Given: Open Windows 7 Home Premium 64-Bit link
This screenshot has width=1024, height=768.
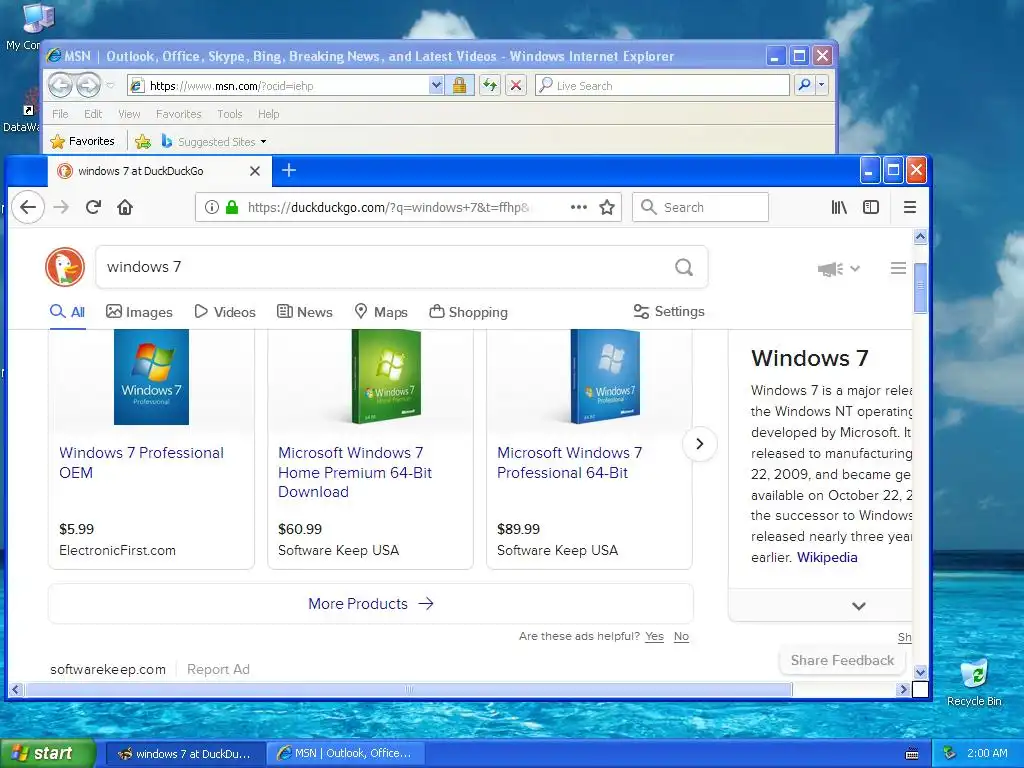Looking at the screenshot, I should pos(355,472).
